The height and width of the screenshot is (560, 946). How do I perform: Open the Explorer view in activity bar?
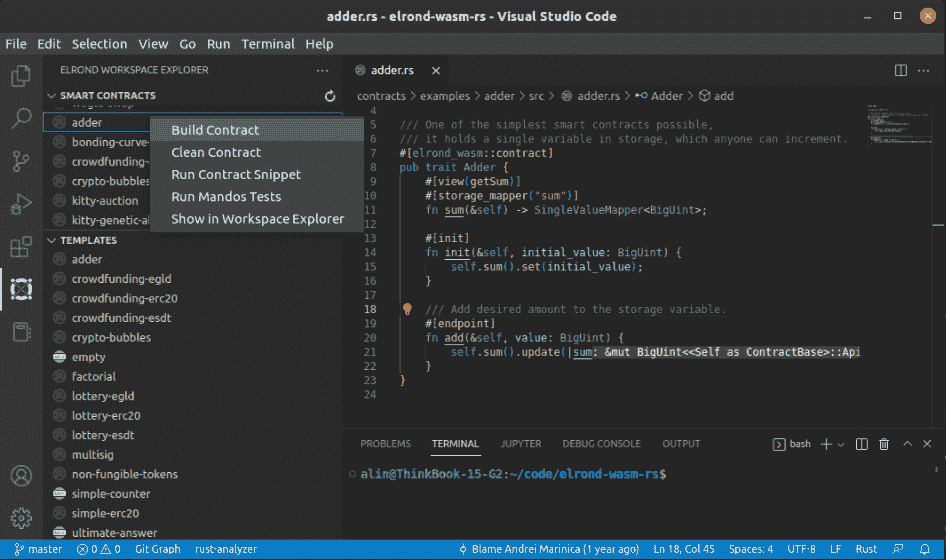pyautogui.click(x=21, y=76)
